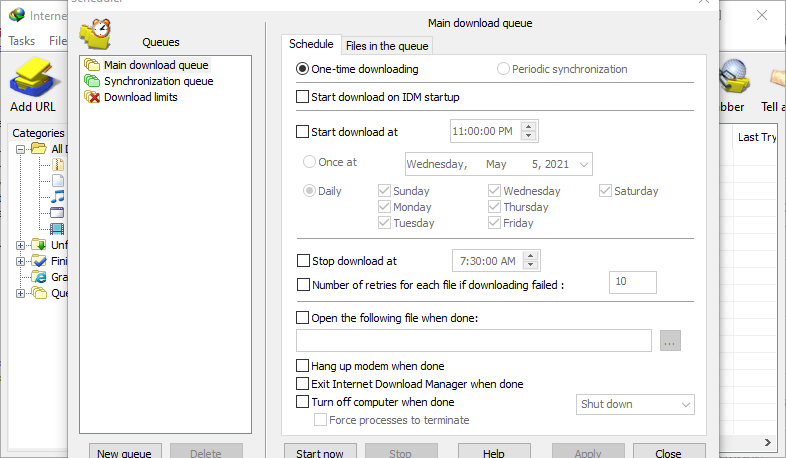Click the number of retries input field

[x=633, y=282]
